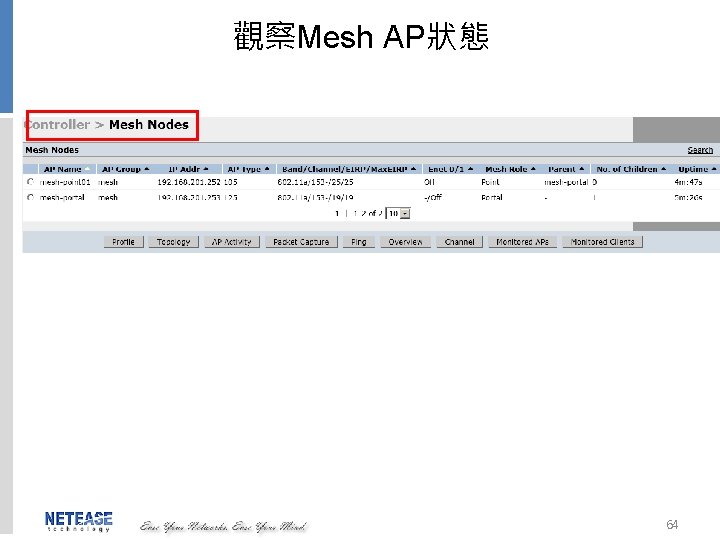Click the Channel button
720x540 pixels.
click(x=459, y=242)
